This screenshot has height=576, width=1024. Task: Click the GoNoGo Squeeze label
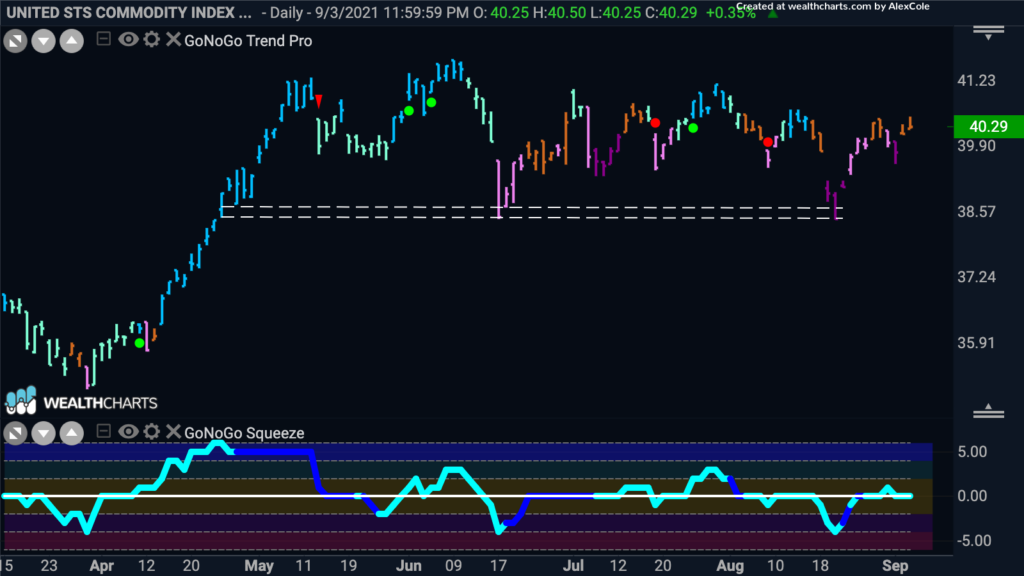click(244, 433)
